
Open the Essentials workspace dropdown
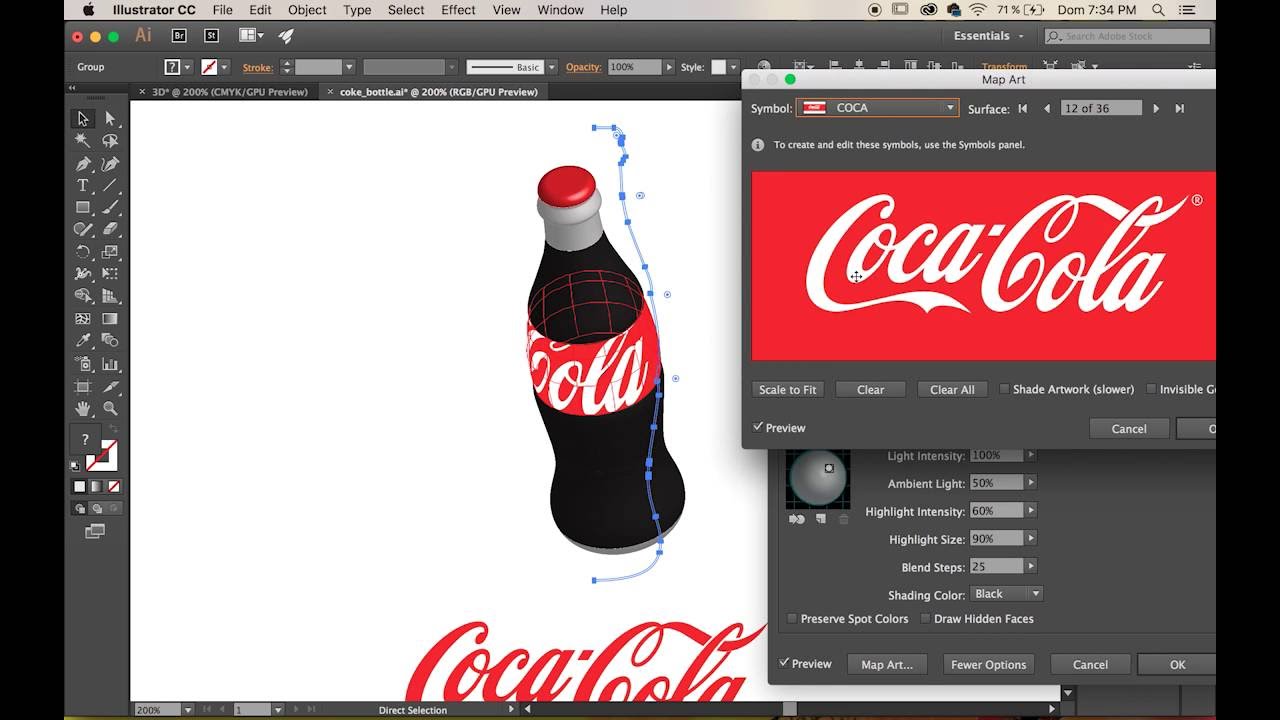point(989,36)
